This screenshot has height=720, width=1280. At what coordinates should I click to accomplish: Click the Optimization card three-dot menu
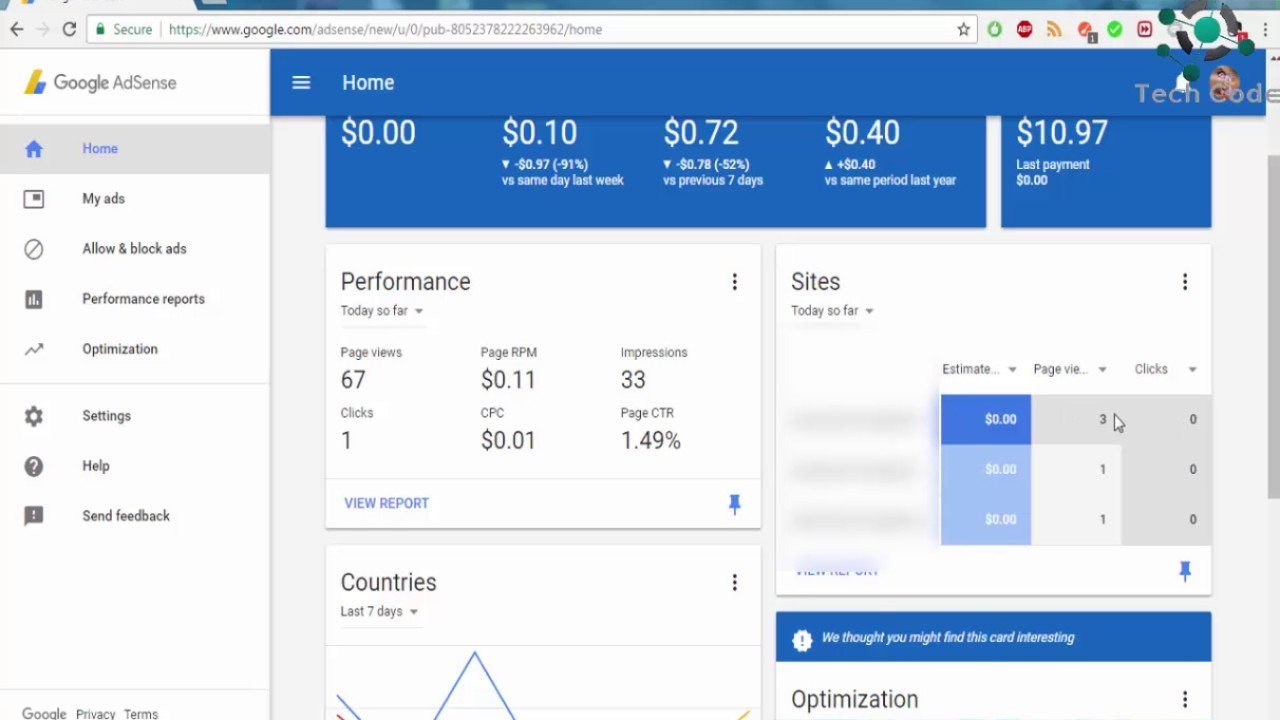pos(1185,699)
